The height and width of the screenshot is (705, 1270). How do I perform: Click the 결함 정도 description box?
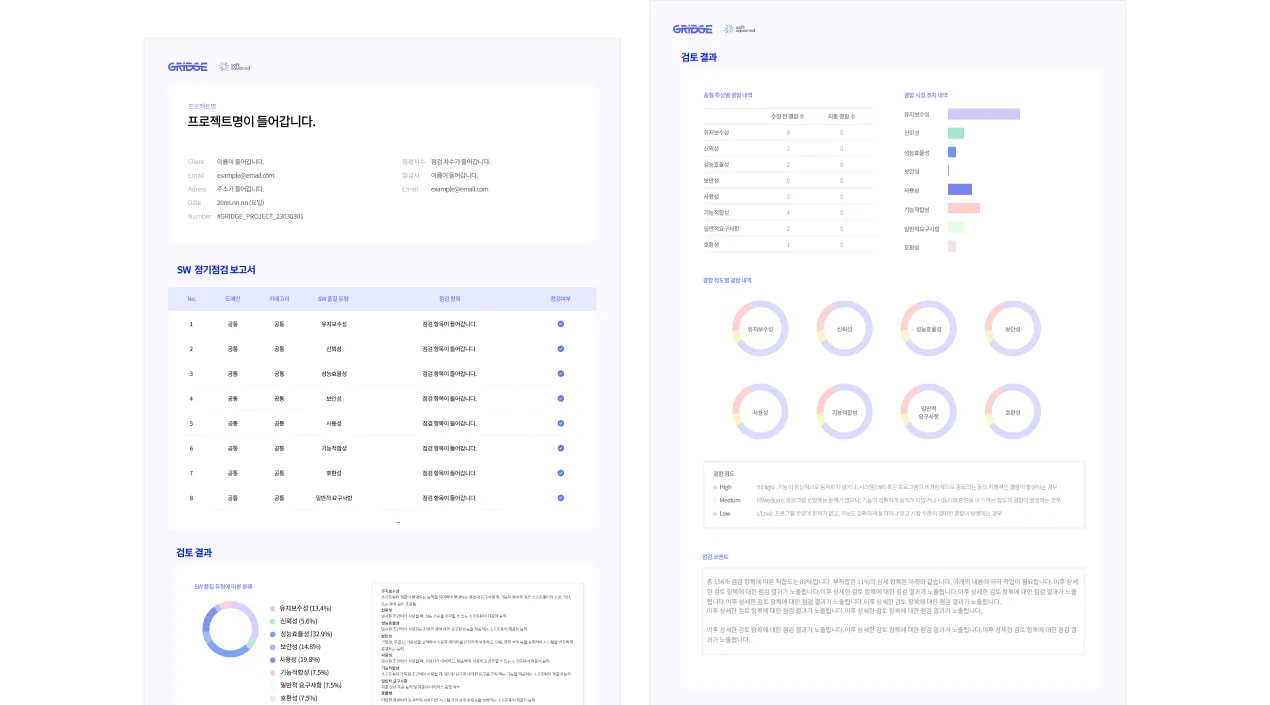(x=893, y=493)
